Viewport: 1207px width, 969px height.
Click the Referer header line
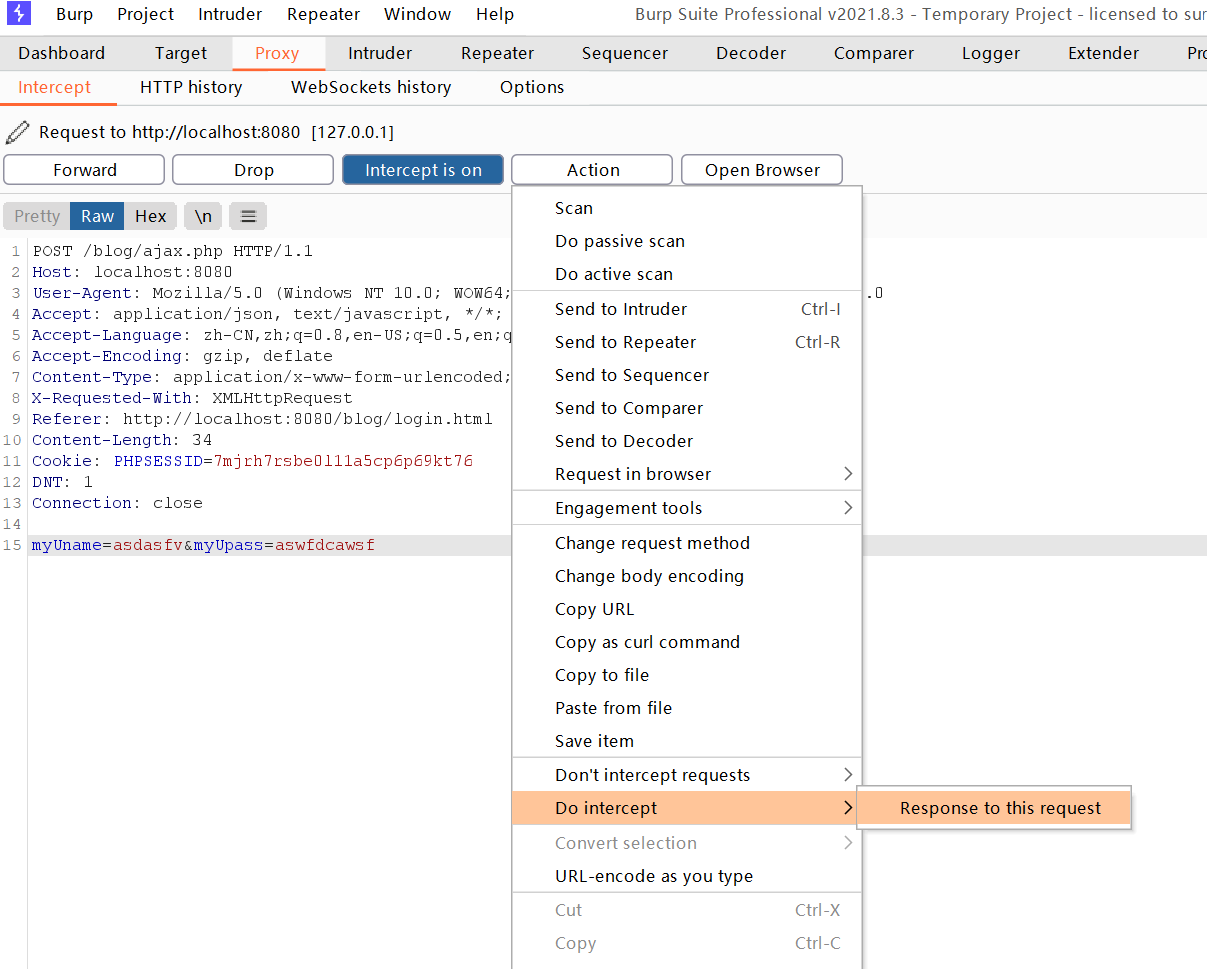coord(262,419)
